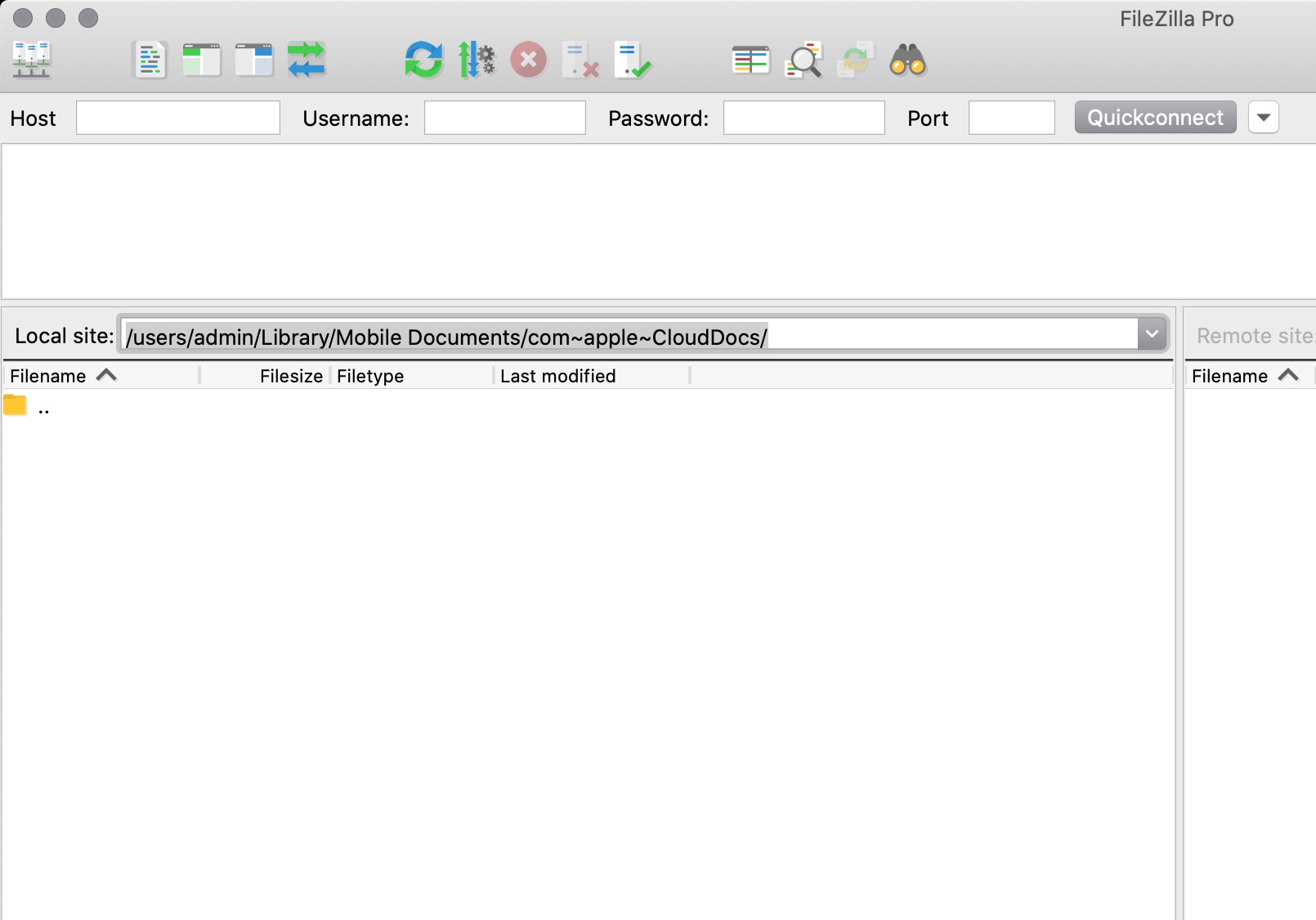
Task: Click Local site path text field
Action: (629, 335)
